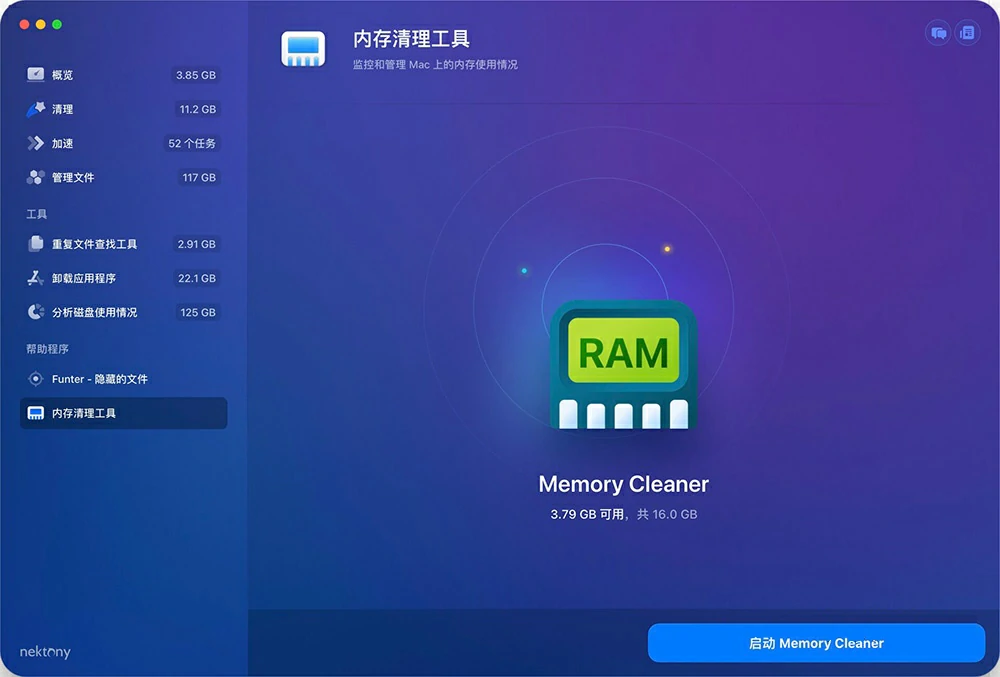Click the 分析磁盘使用情况 disk pie icon
1000x677 pixels.
36,312
